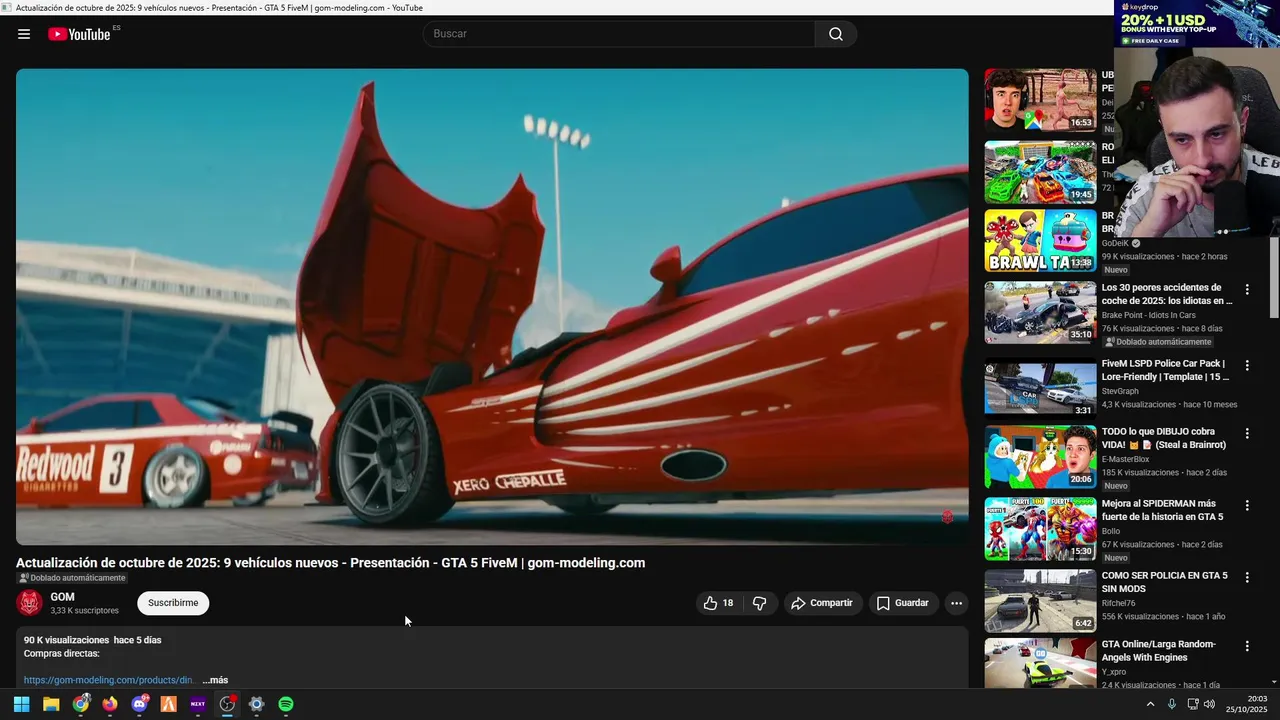
Task: Open the Brawl Ta thumbnail video
Action: pos(1040,241)
